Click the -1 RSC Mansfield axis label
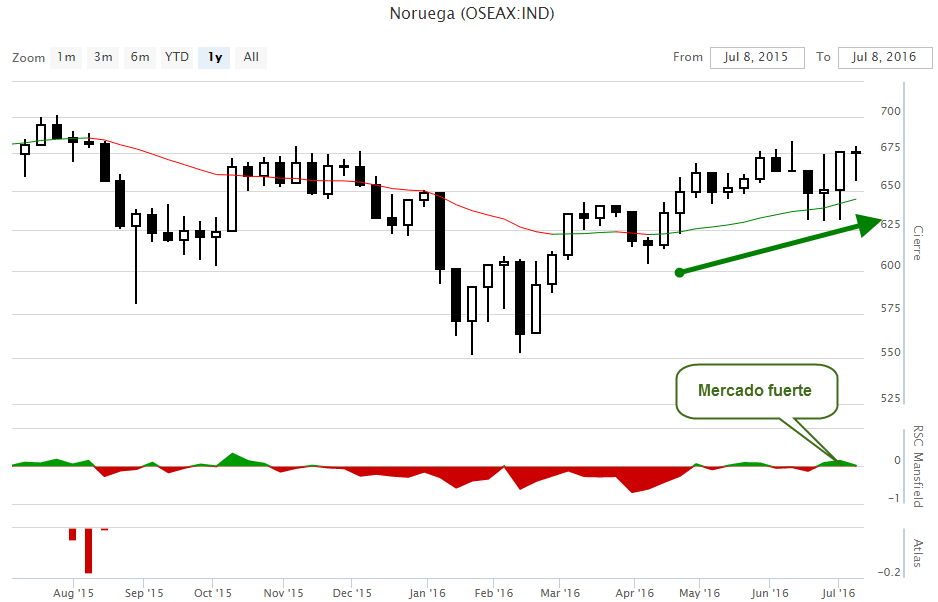This screenshot has width=938, height=602. (x=894, y=498)
